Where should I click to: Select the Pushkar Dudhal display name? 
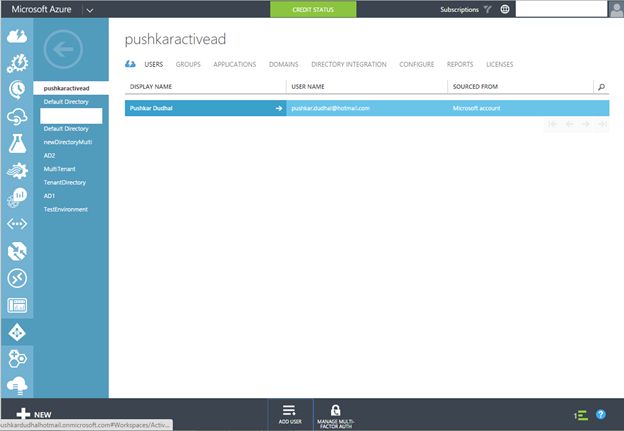[151, 108]
